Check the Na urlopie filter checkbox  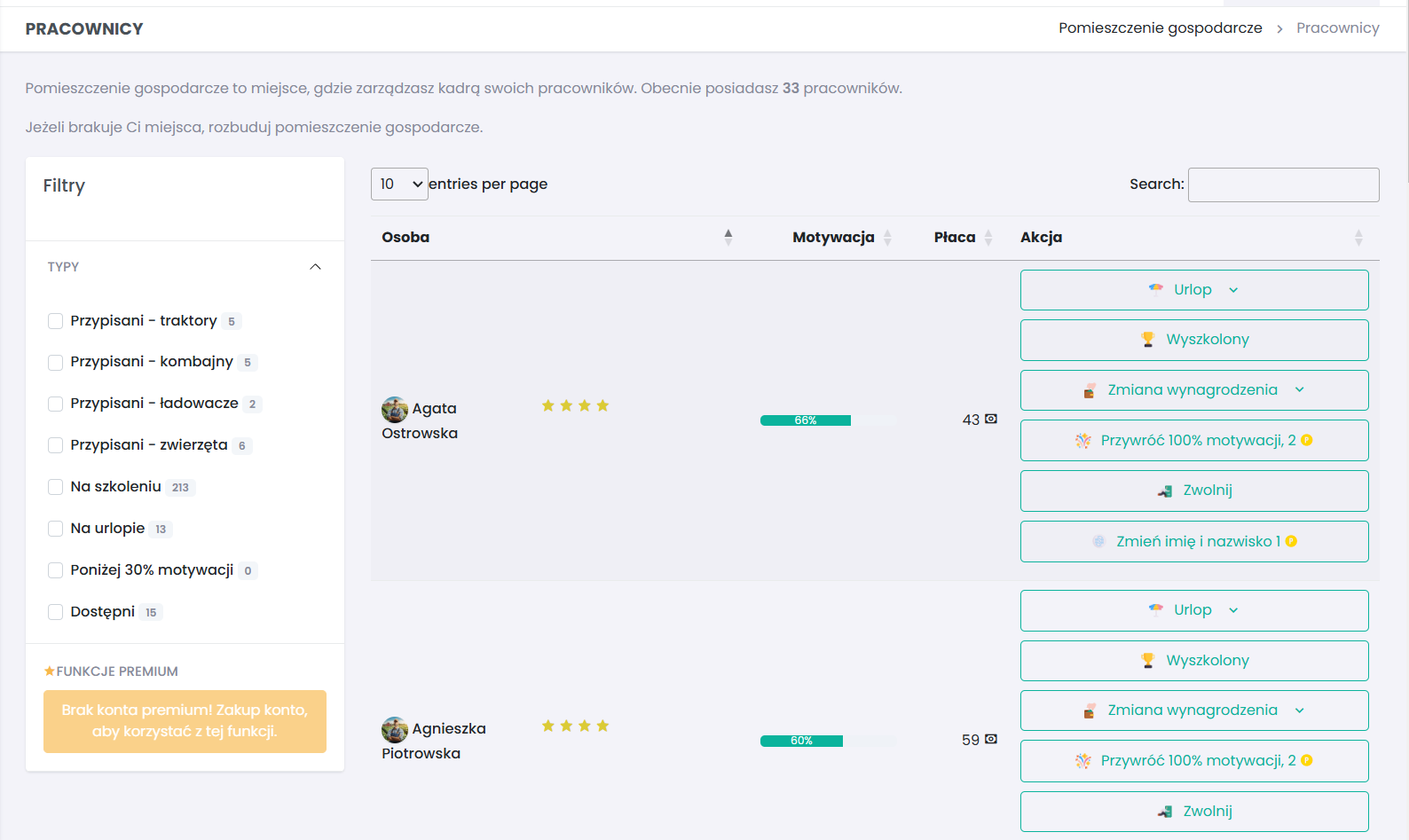click(x=55, y=529)
